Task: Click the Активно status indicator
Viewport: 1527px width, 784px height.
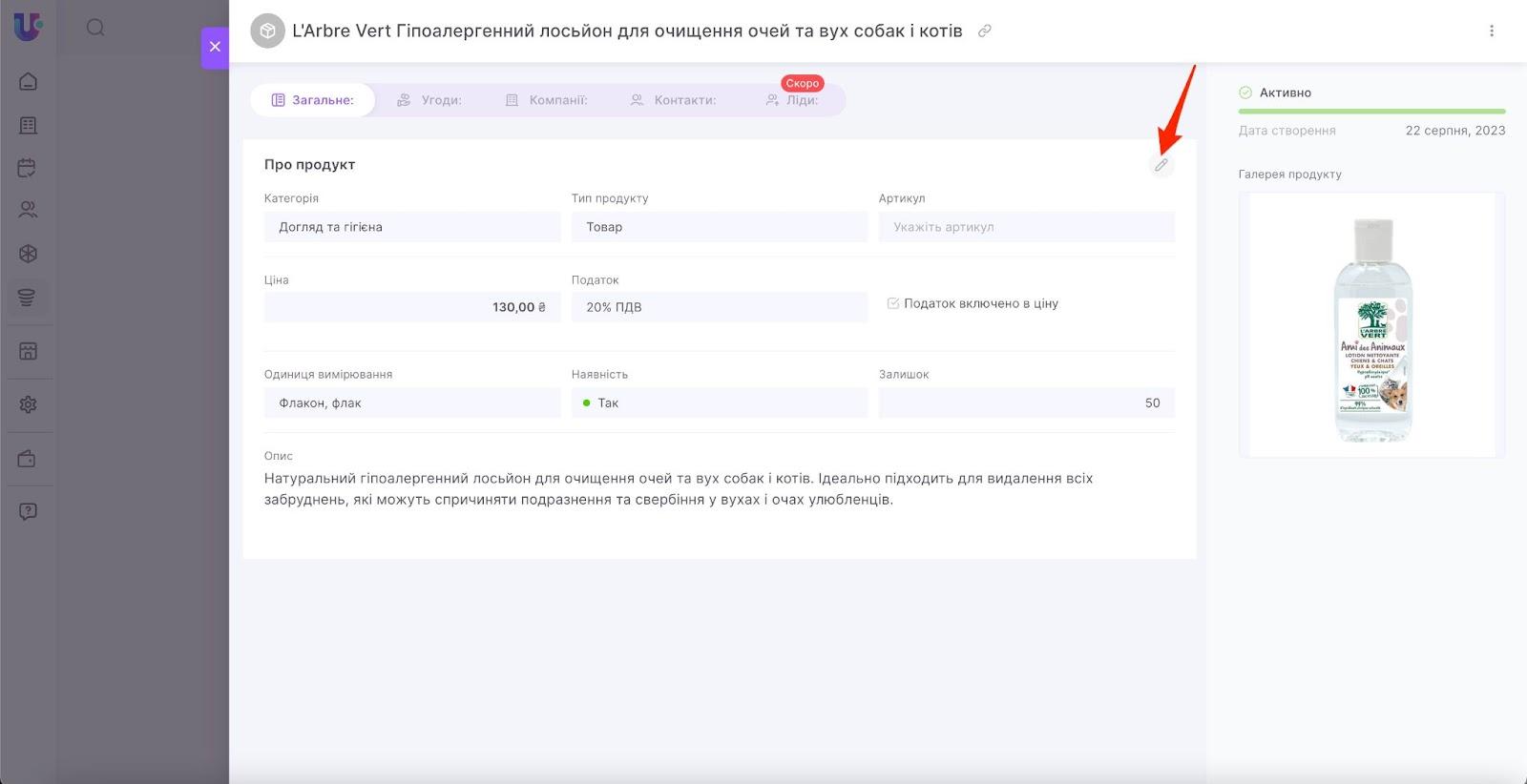Action: coord(1275,93)
